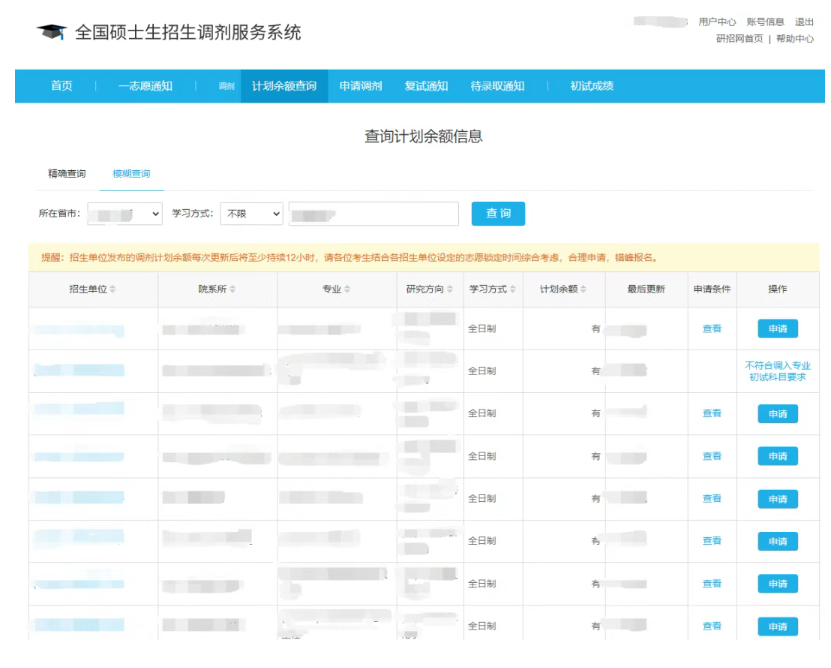Image resolution: width=831 pixels, height=668 pixels.
Task: Click the 退出 logout link
Action: click(804, 22)
